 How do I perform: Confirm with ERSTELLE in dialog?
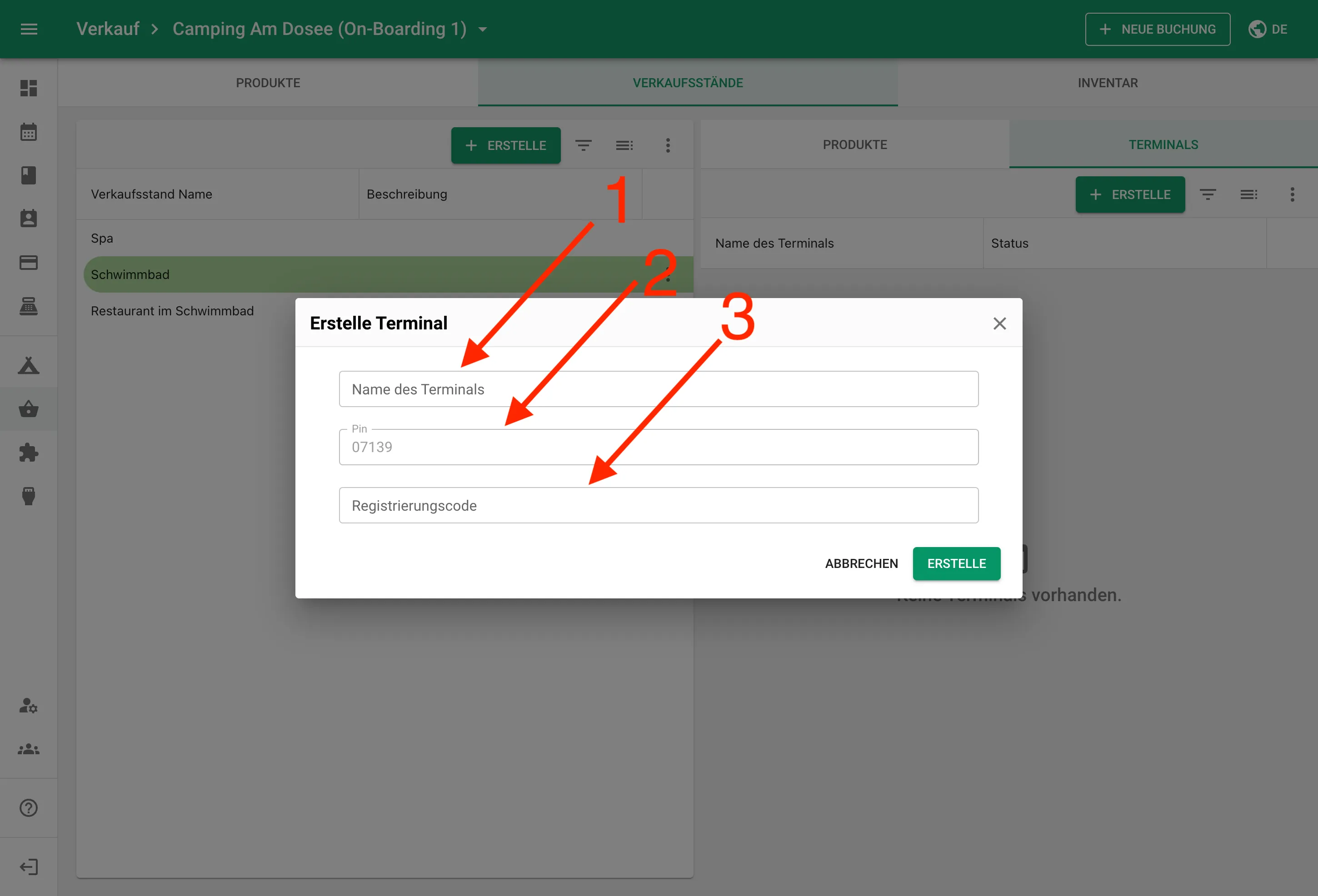(957, 564)
